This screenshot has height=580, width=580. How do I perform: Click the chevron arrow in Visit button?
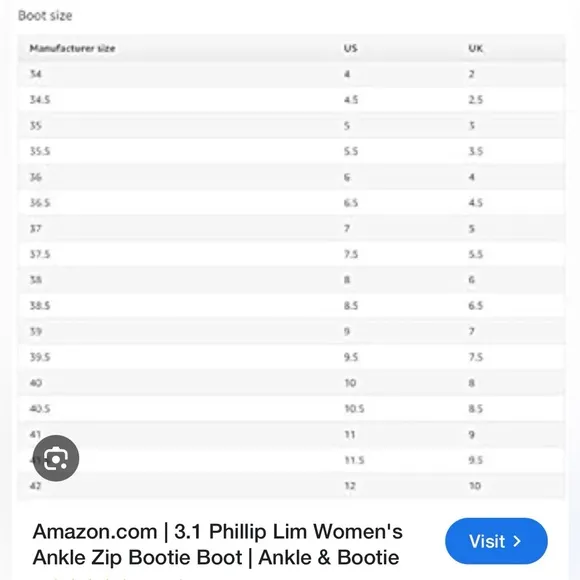click(517, 542)
